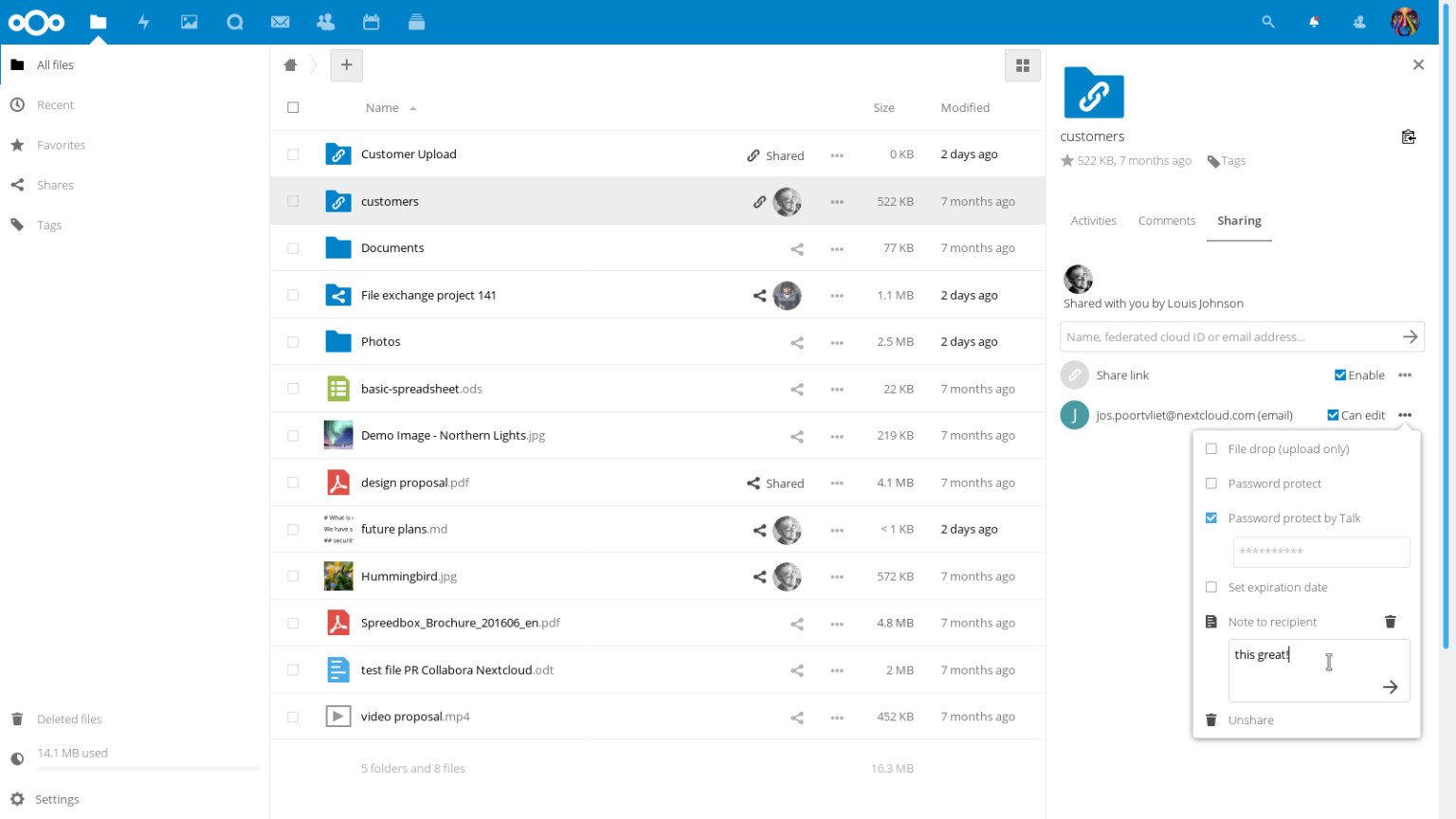The image size is (1456, 819).
Task: Switch to the Comments tab
Action: point(1166,221)
